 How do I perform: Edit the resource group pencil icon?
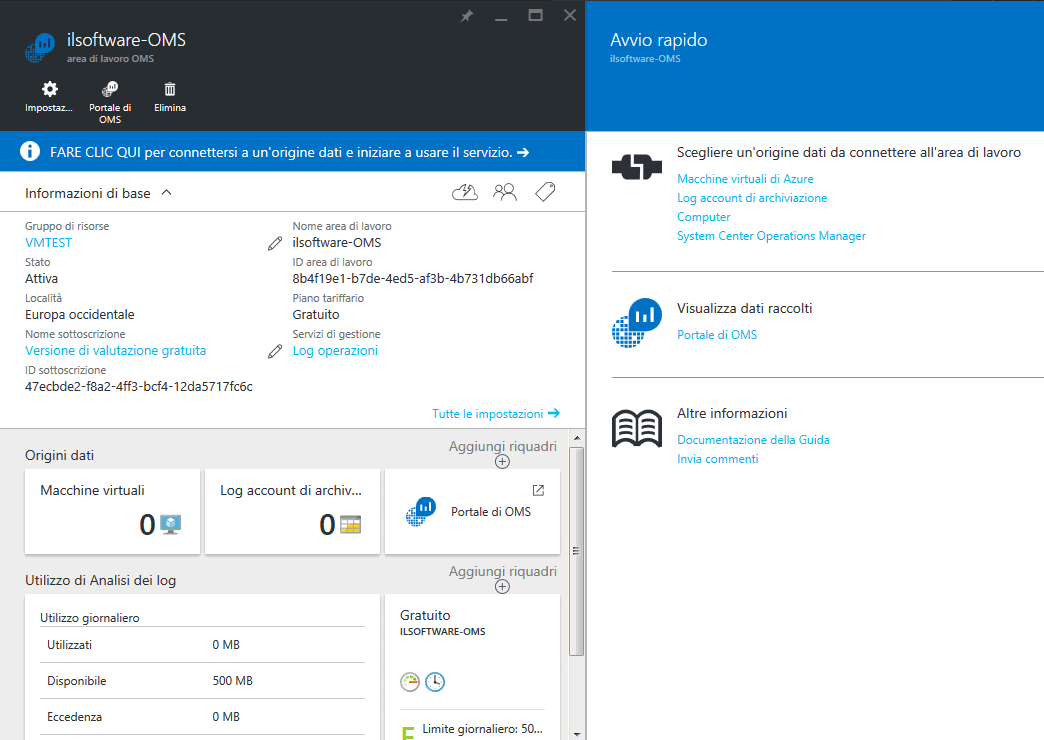tap(275, 244)
